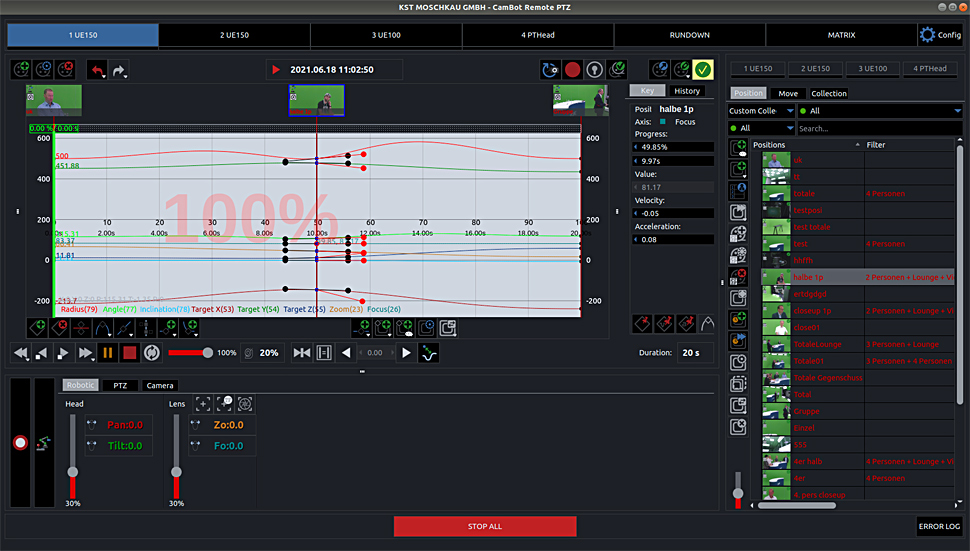The image size is (970, 551).
Task: Click the snap-to-center arrows icon
Action: tap(302, 352)
